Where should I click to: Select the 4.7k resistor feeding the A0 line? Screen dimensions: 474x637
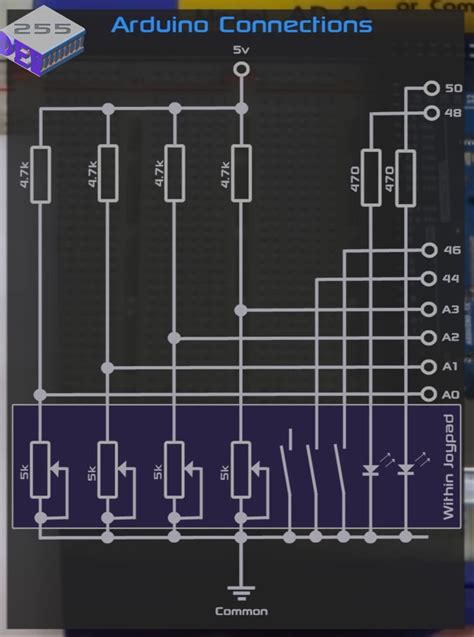point(41,175)
